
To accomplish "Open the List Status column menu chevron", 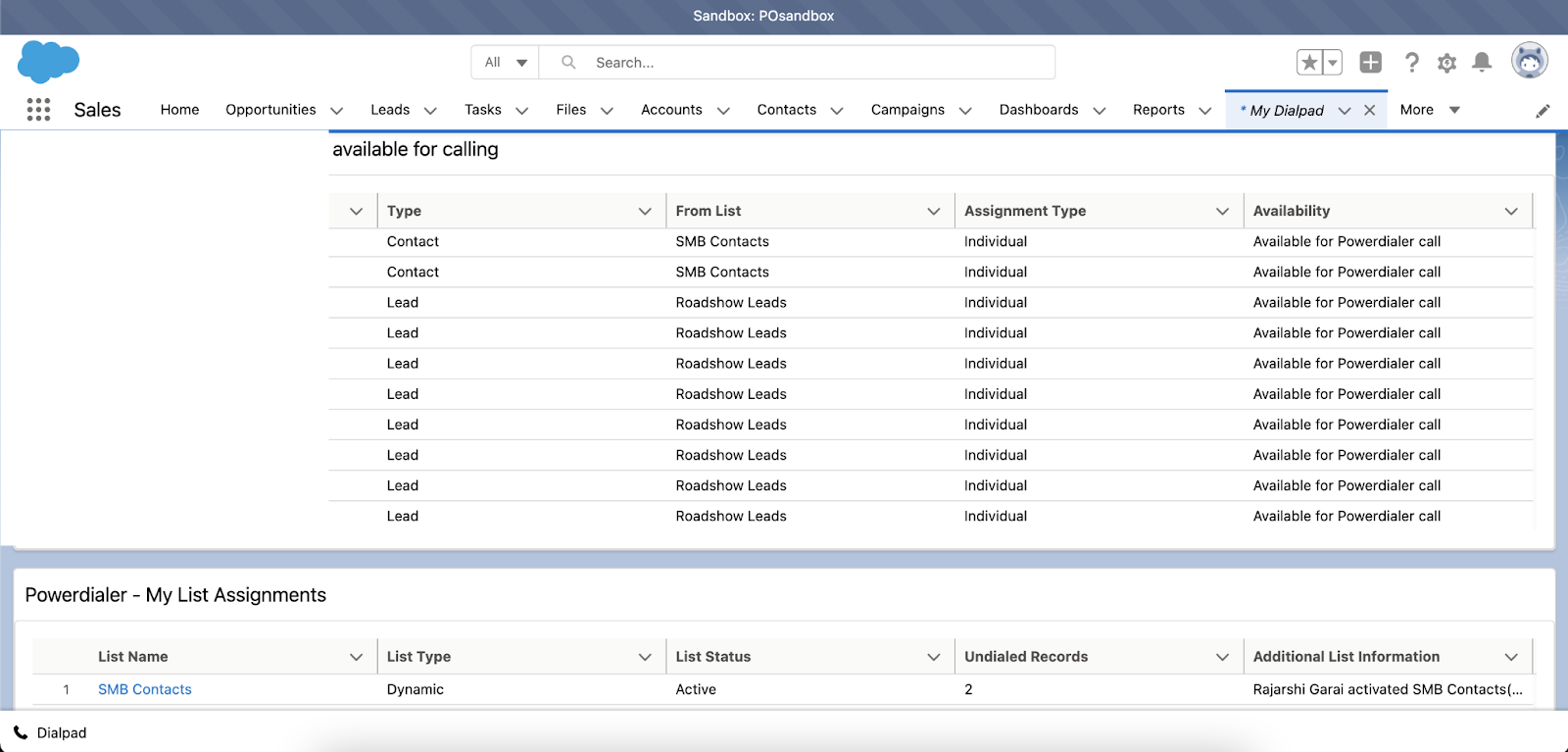I will tap(934, 657).
